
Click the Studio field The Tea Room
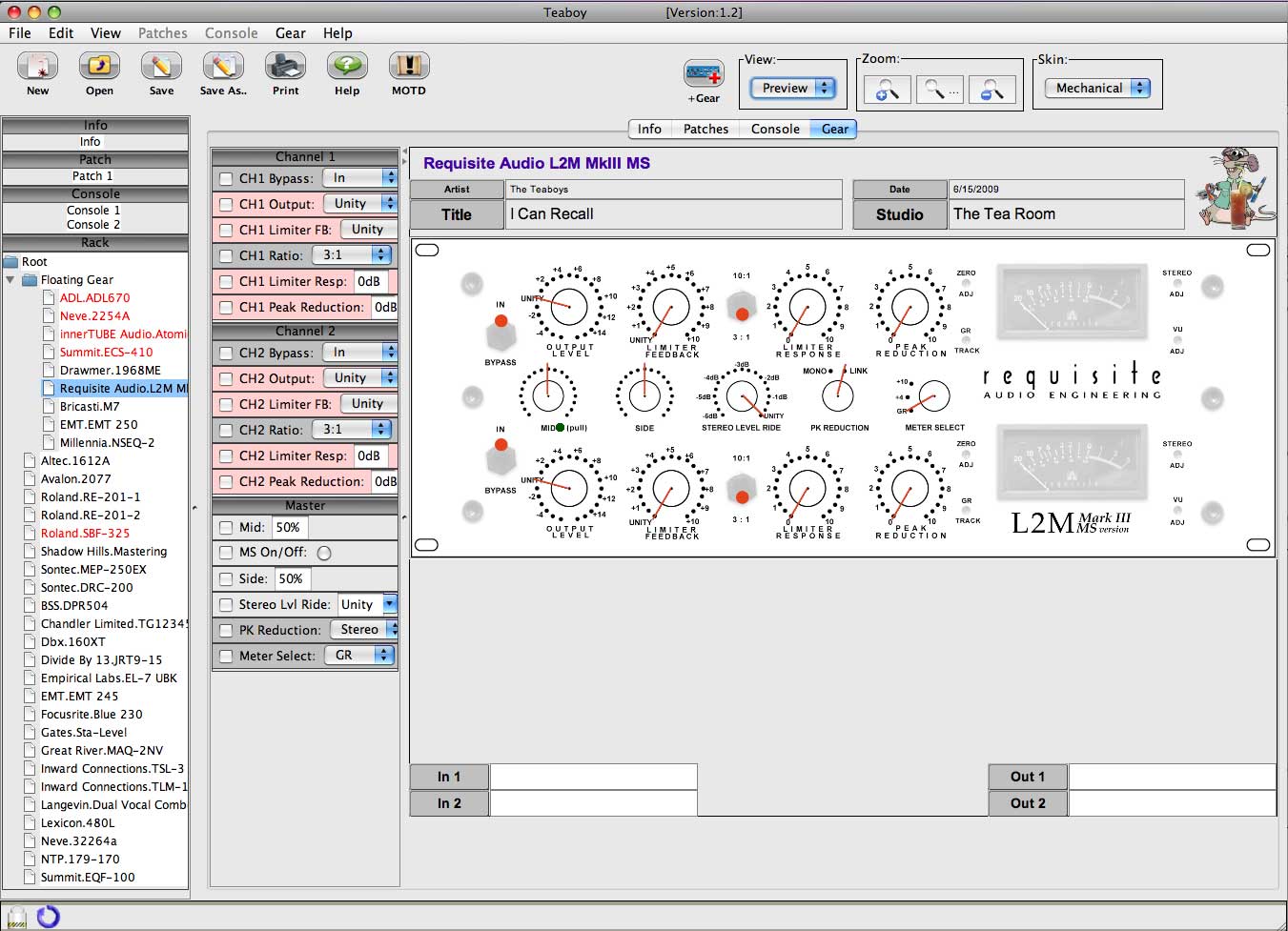(1067, 214)
